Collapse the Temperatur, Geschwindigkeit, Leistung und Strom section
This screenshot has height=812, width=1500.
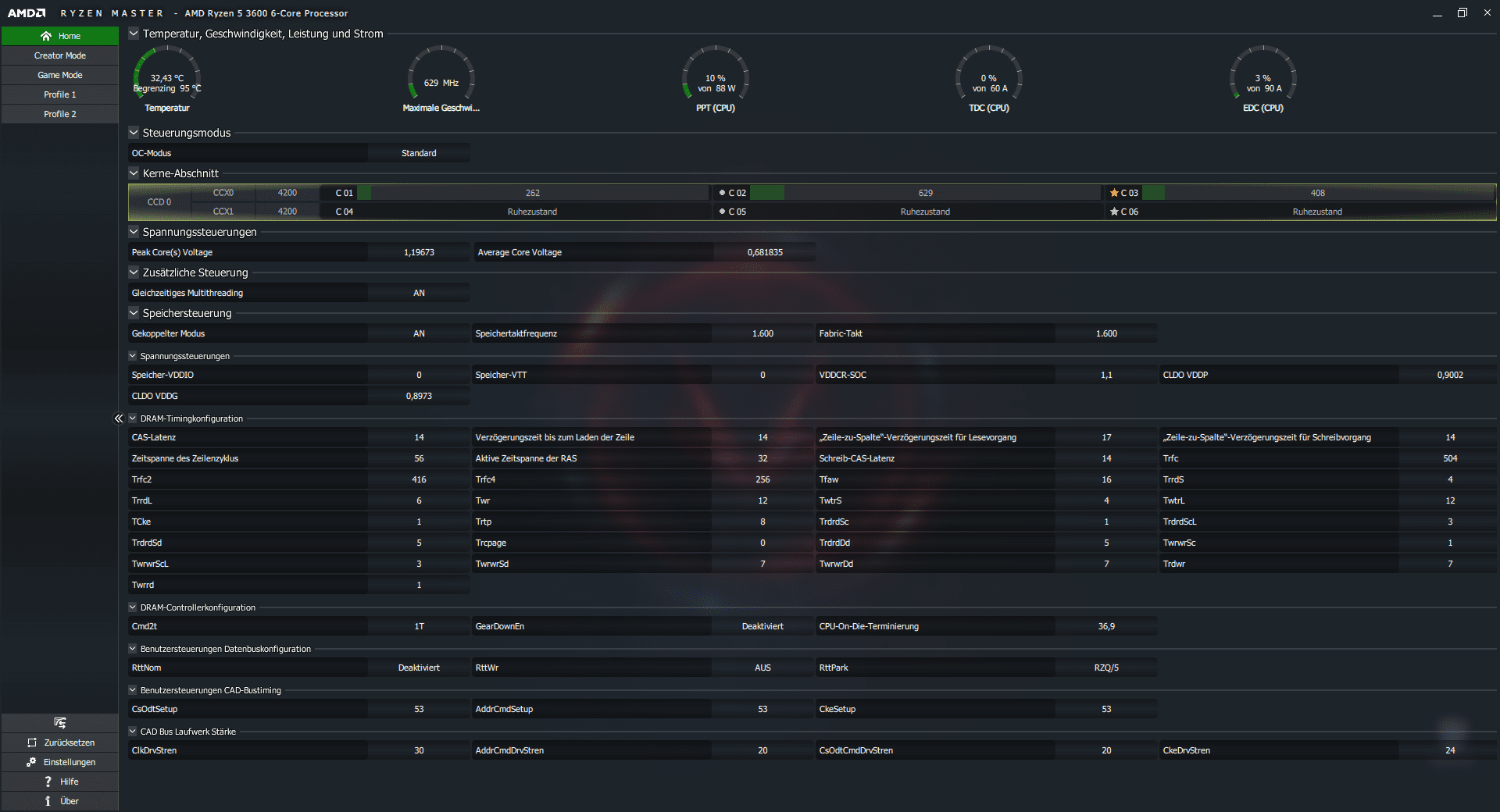coord(134,34)
